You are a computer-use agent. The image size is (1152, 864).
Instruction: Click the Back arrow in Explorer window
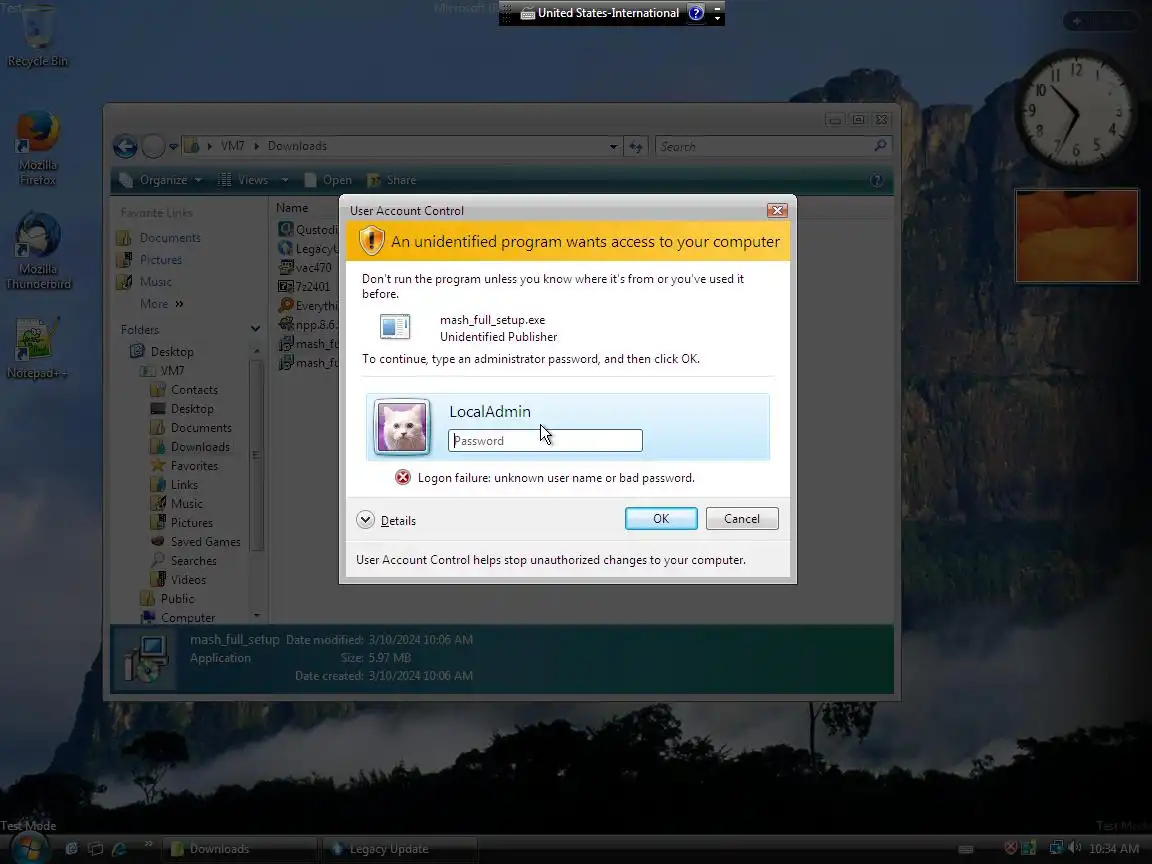pyautogui.click(x=125, y=146)
